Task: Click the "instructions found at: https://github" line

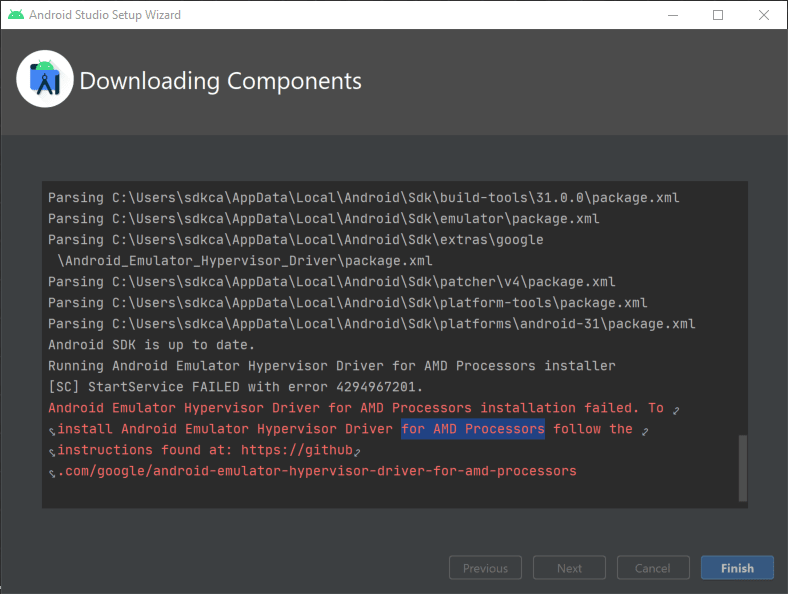Action: click(205, 450)
